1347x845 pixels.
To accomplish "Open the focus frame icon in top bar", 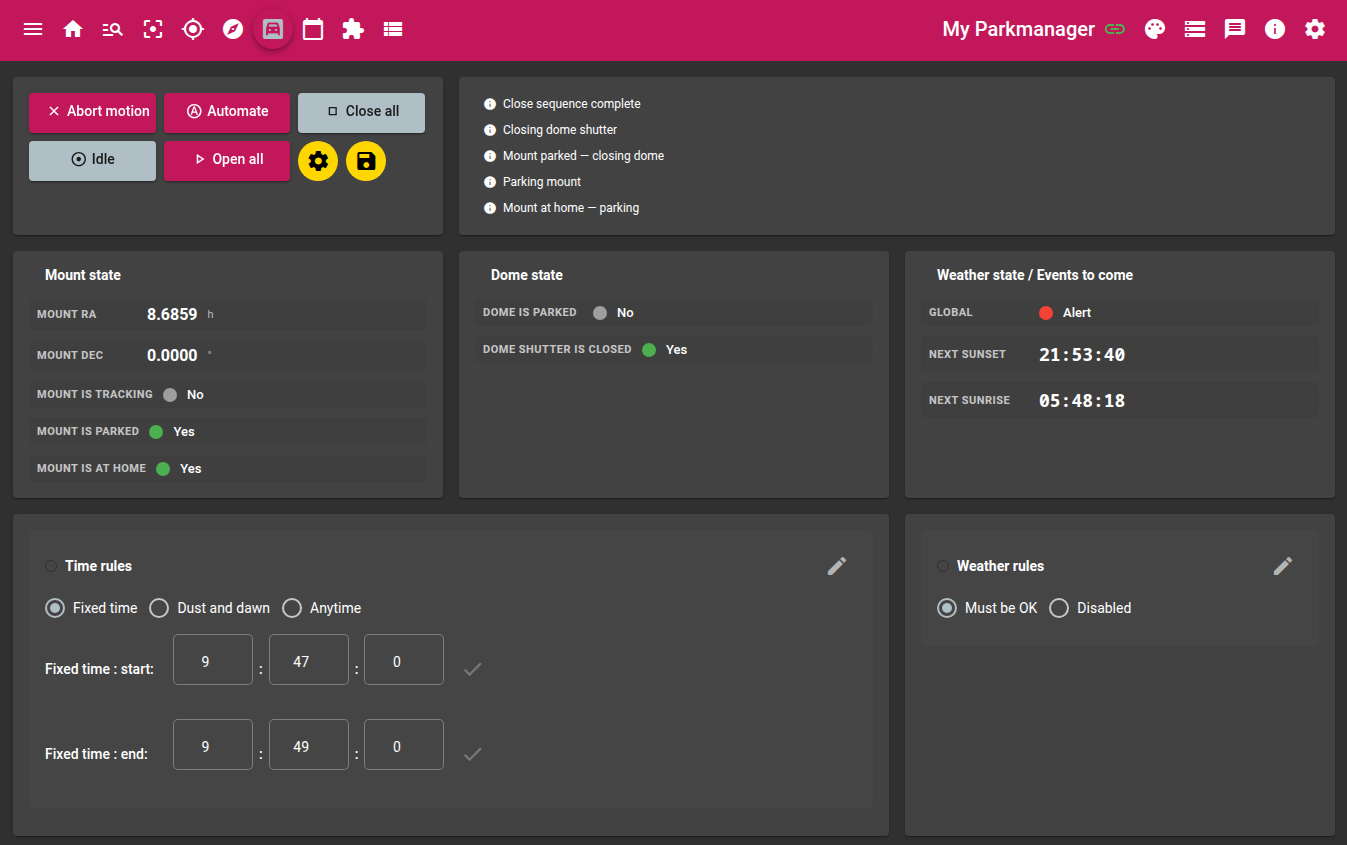I will pos(153,29).
